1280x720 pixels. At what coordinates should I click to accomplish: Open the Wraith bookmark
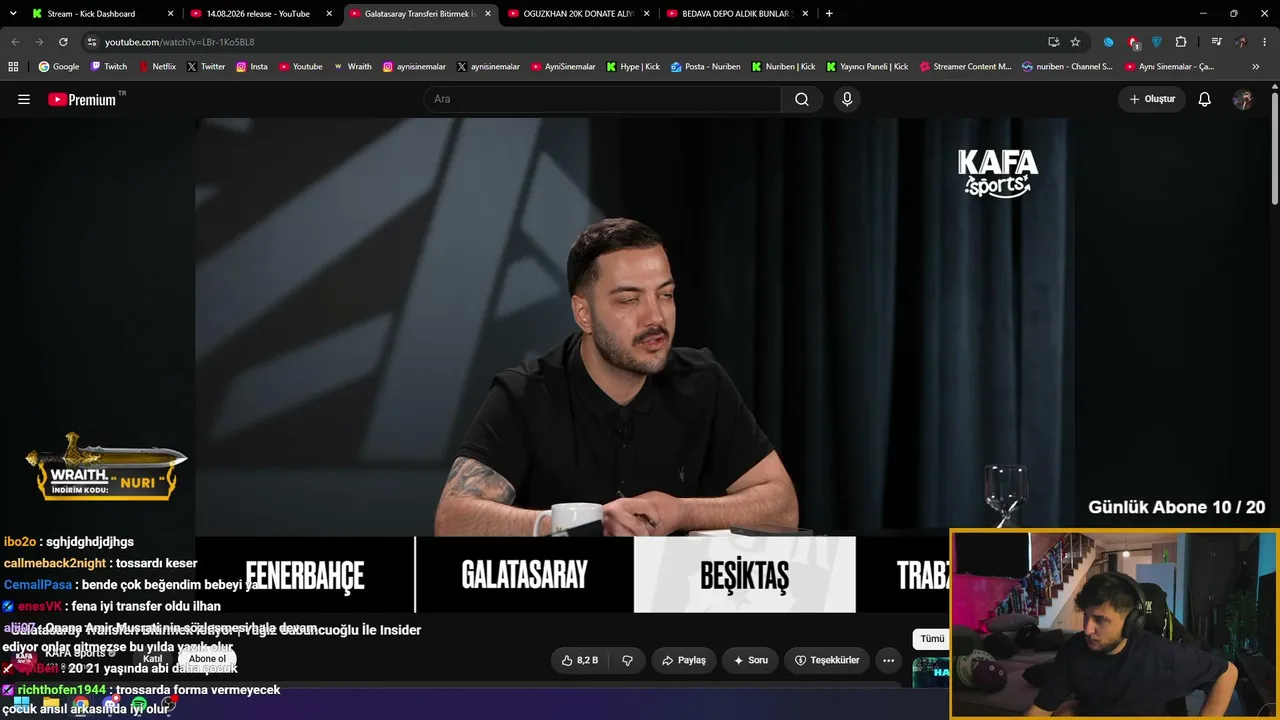[x=353, y=67]
